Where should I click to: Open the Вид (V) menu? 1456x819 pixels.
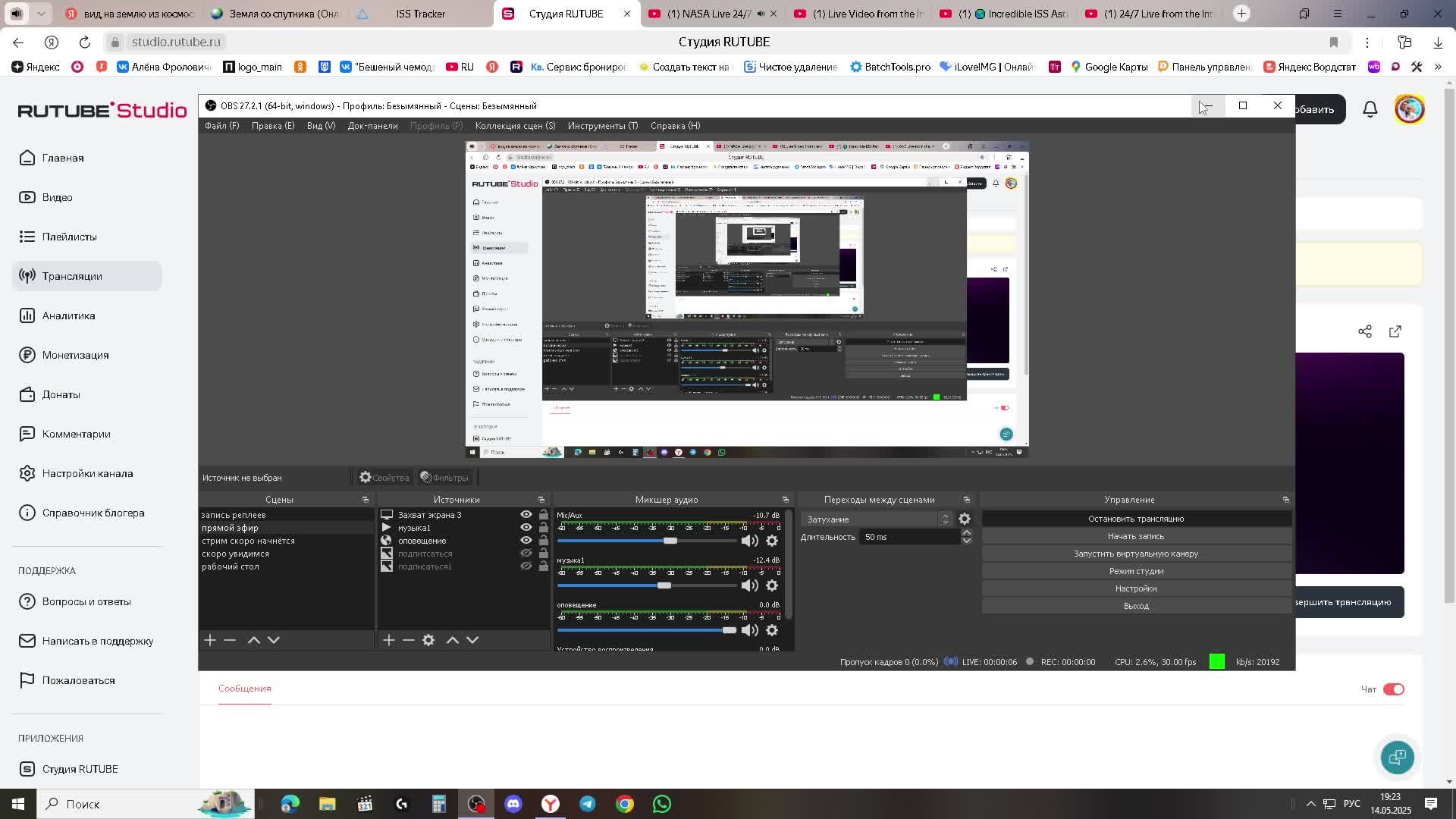tap(321, 126)
